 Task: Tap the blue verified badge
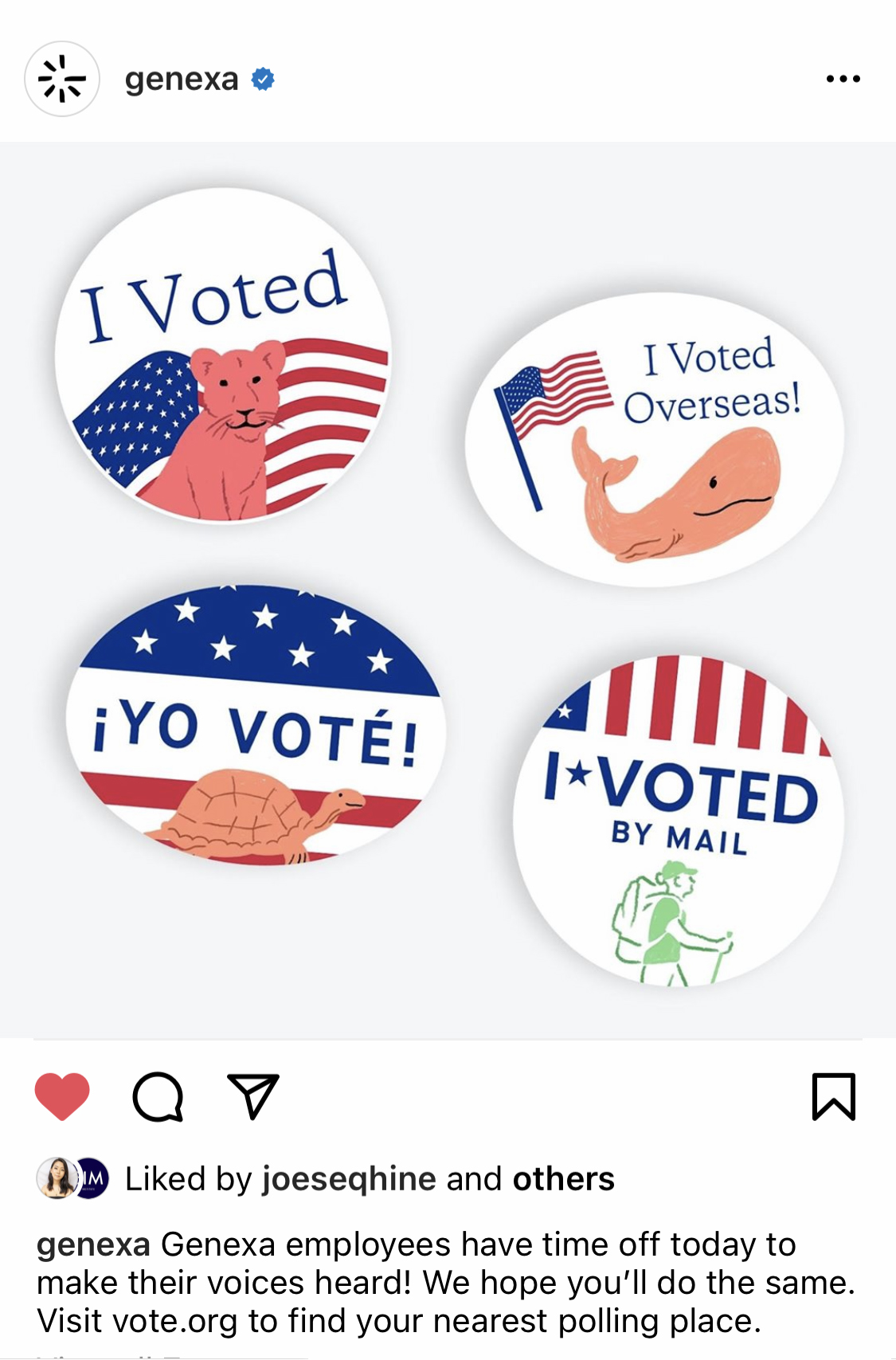click(263, 79)
